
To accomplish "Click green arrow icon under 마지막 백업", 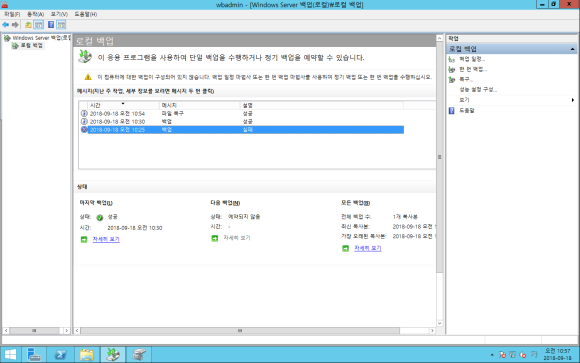I will click(84, 239).
